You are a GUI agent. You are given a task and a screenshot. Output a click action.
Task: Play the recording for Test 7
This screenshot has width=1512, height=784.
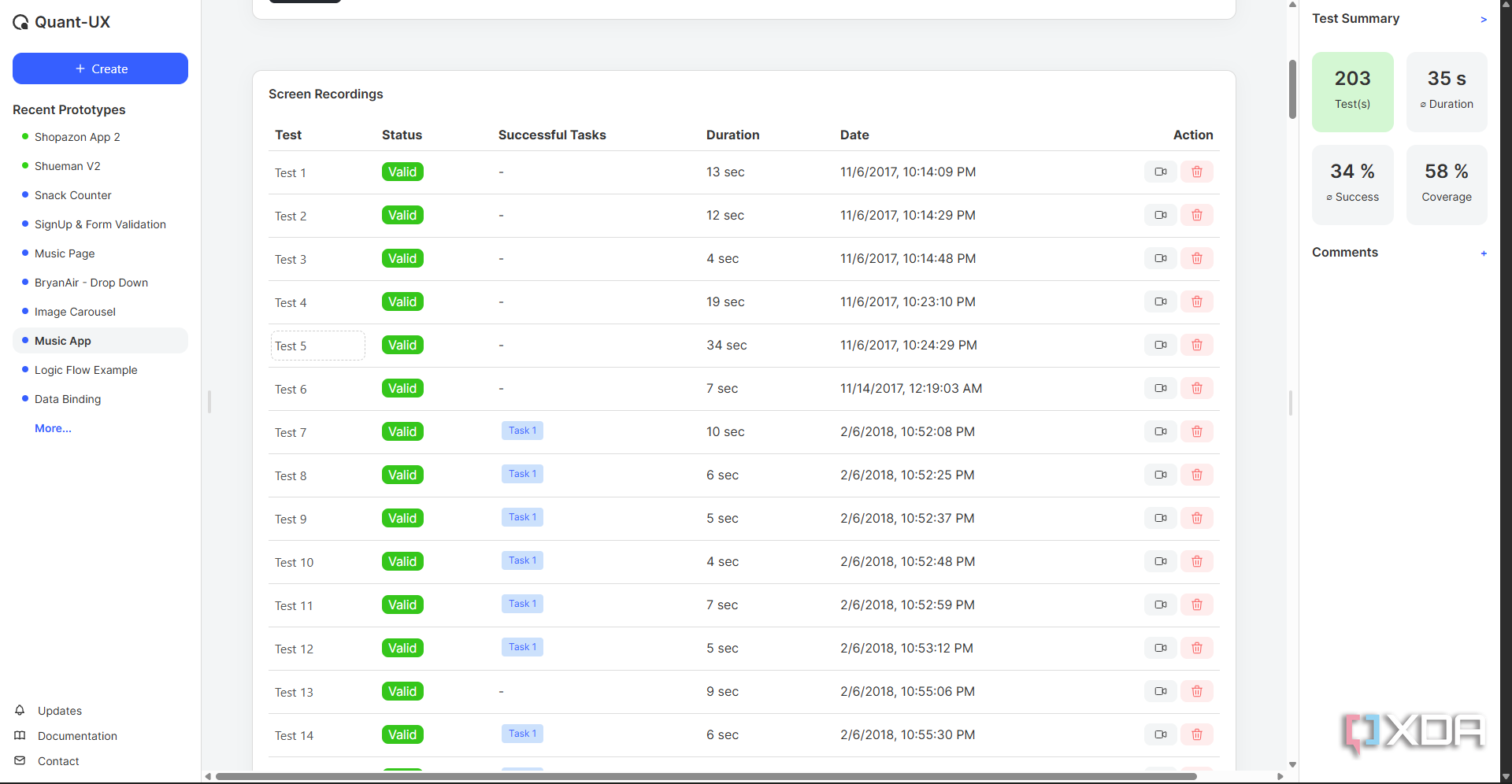[1160, 431]
